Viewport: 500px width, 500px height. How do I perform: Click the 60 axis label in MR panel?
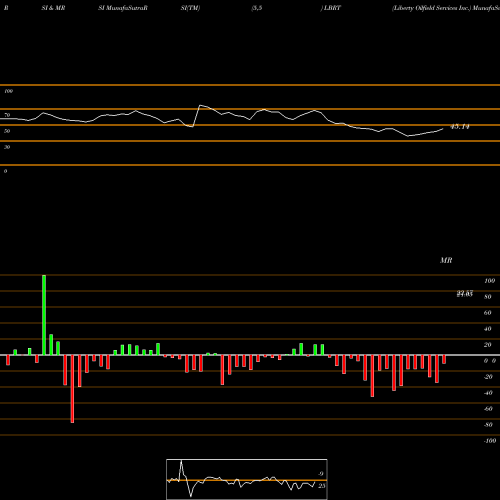[x=488, y=313]
